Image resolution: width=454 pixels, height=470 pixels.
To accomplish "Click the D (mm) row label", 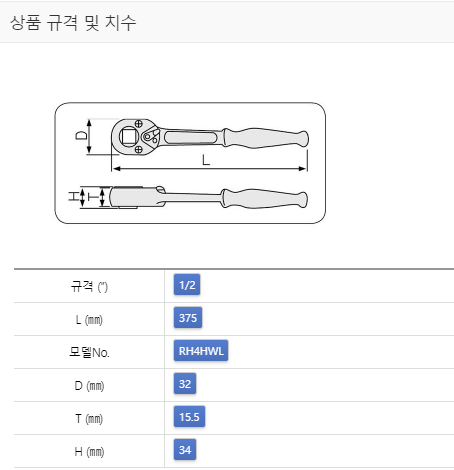I will click(x=89, y=386).
